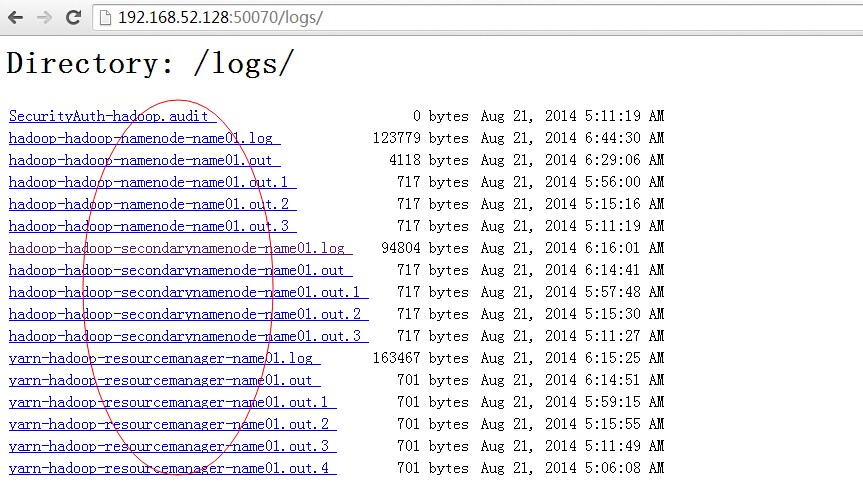Open yarn-hadoop-resourcemanager-name01.out.1 link

pos(170,402)
